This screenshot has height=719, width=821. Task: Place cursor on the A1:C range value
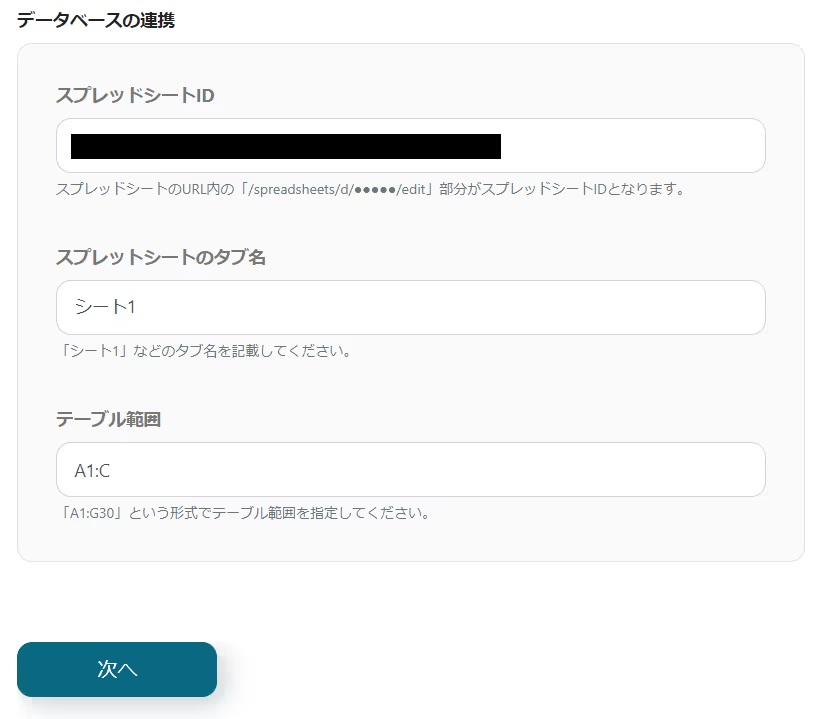[x=92, y=471]
